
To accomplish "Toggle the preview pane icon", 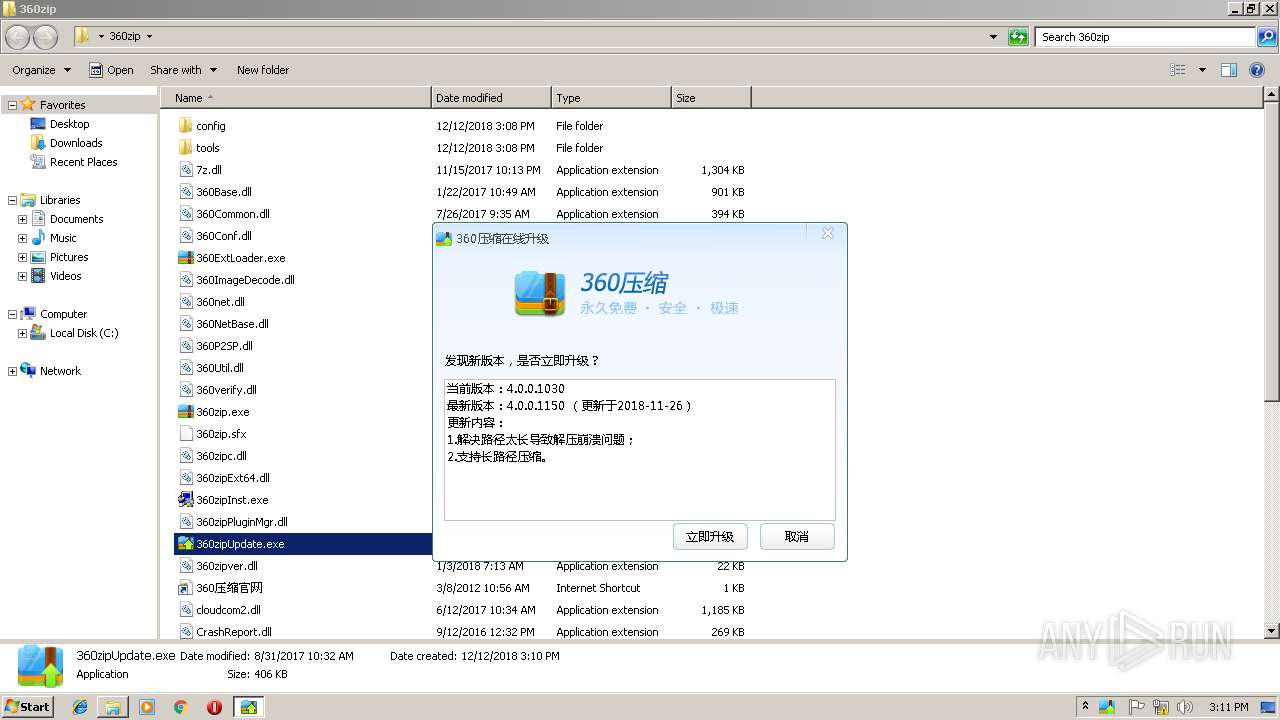I will tap(1229, 70).
